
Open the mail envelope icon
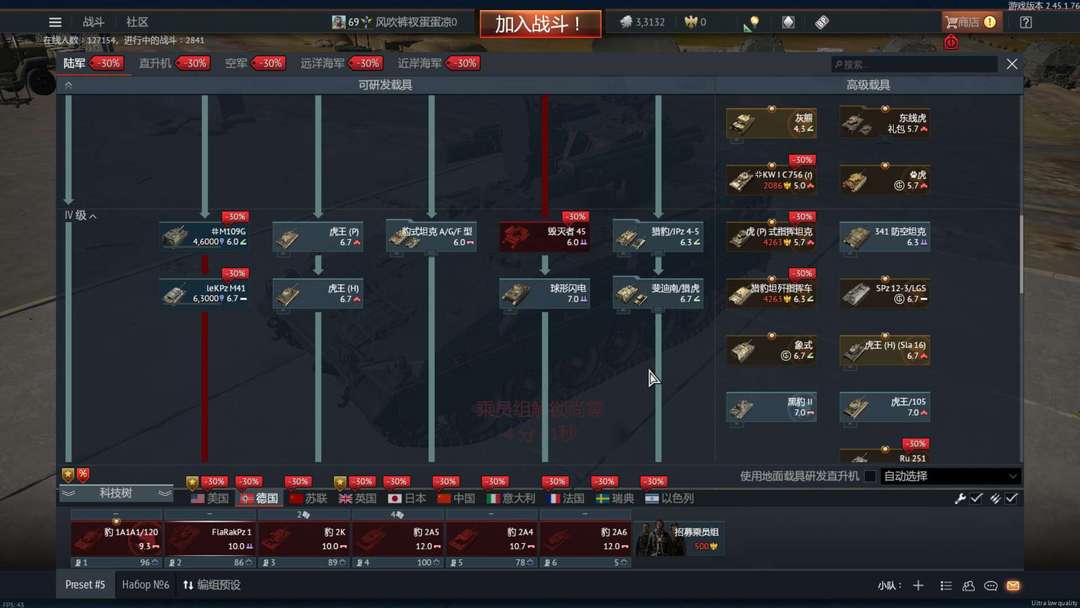[x=1012, y=585]
